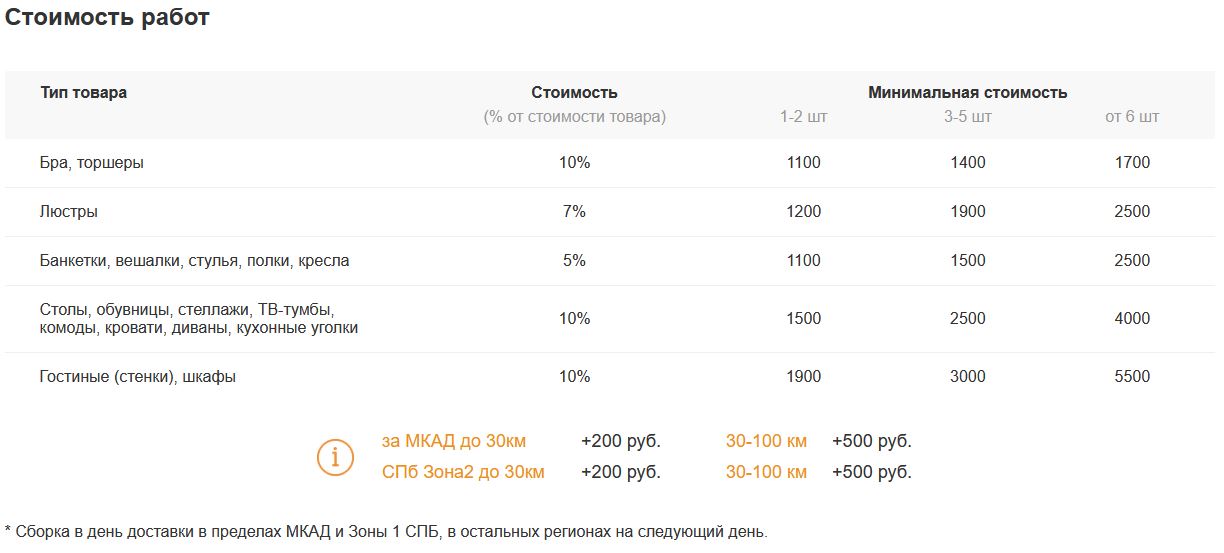
Task: Click the 'Гостиные (стенки), шкафы' row label
Action: pos(138,377)
